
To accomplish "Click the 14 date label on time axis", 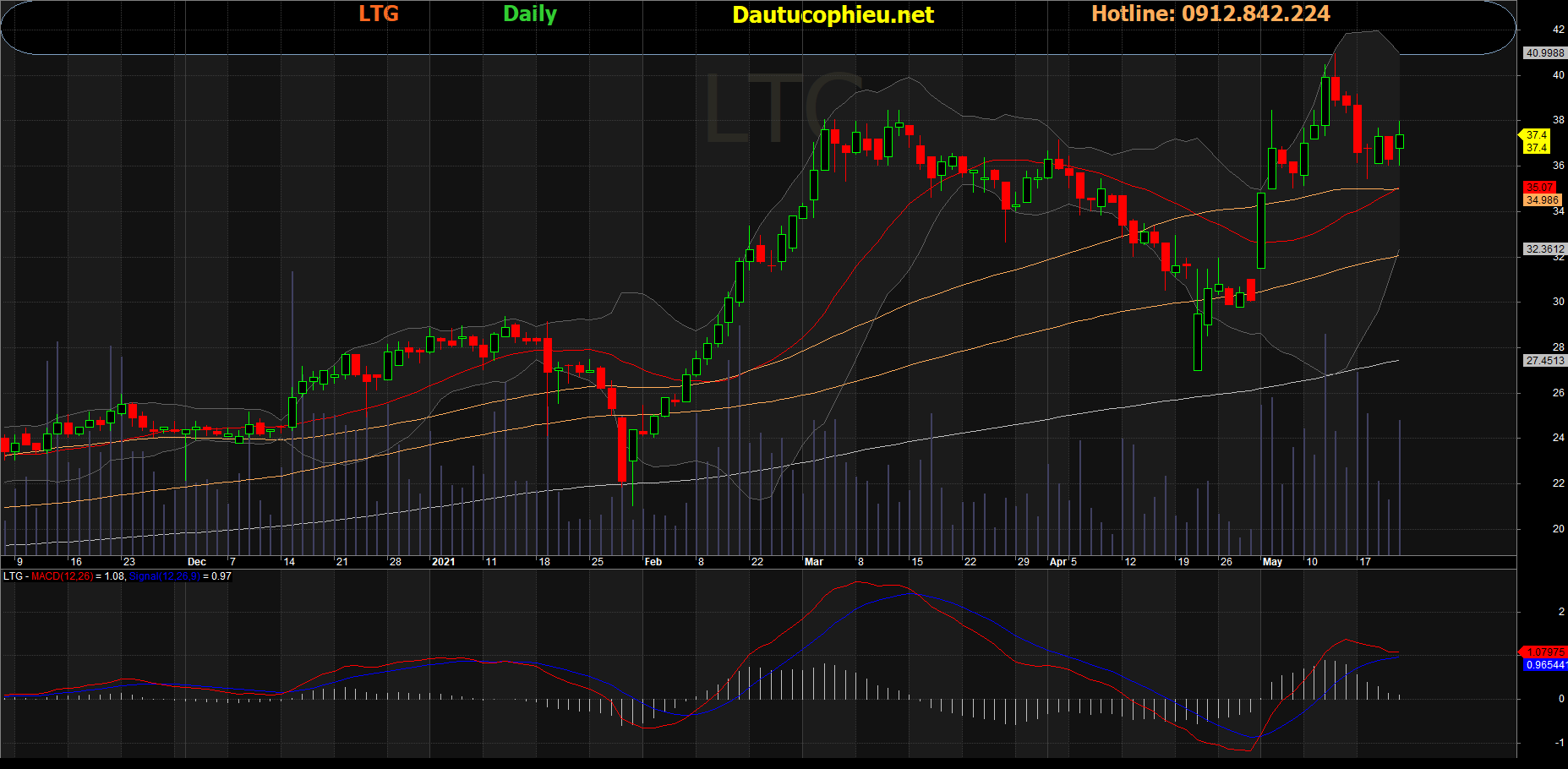I will [289, 562].
